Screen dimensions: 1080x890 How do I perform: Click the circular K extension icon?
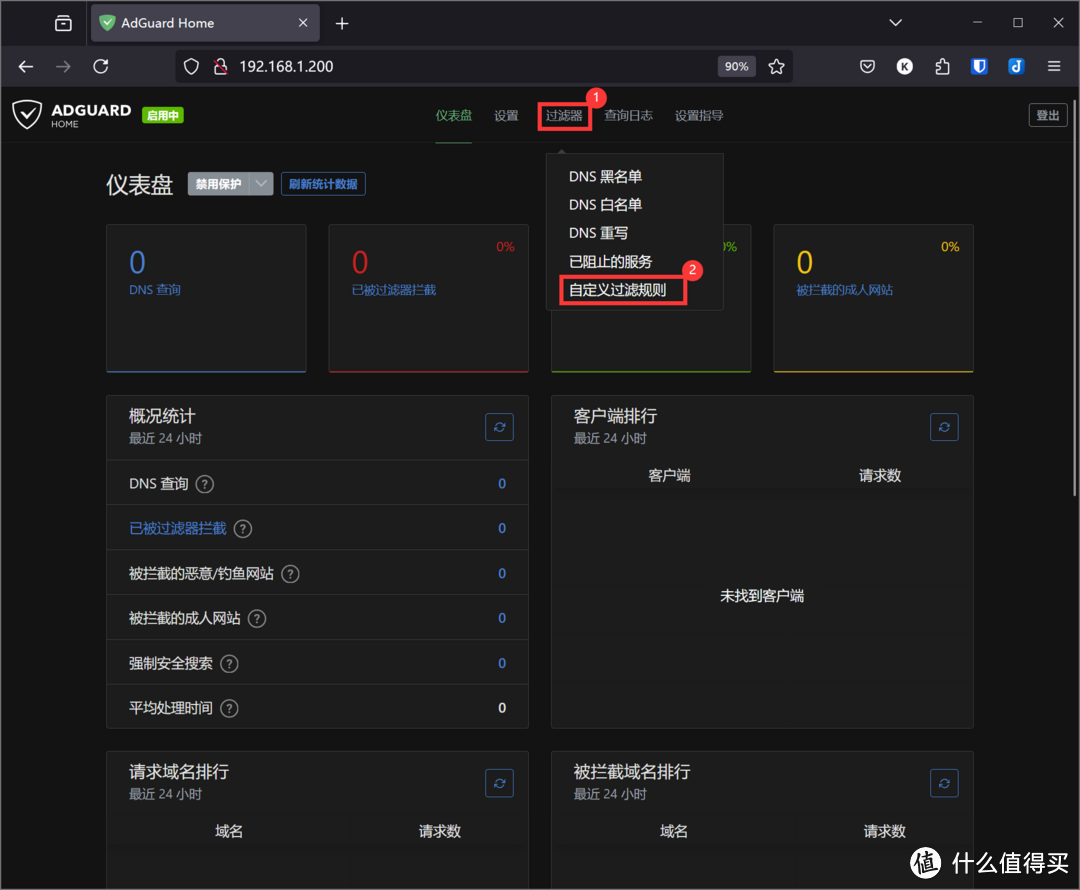904,66
